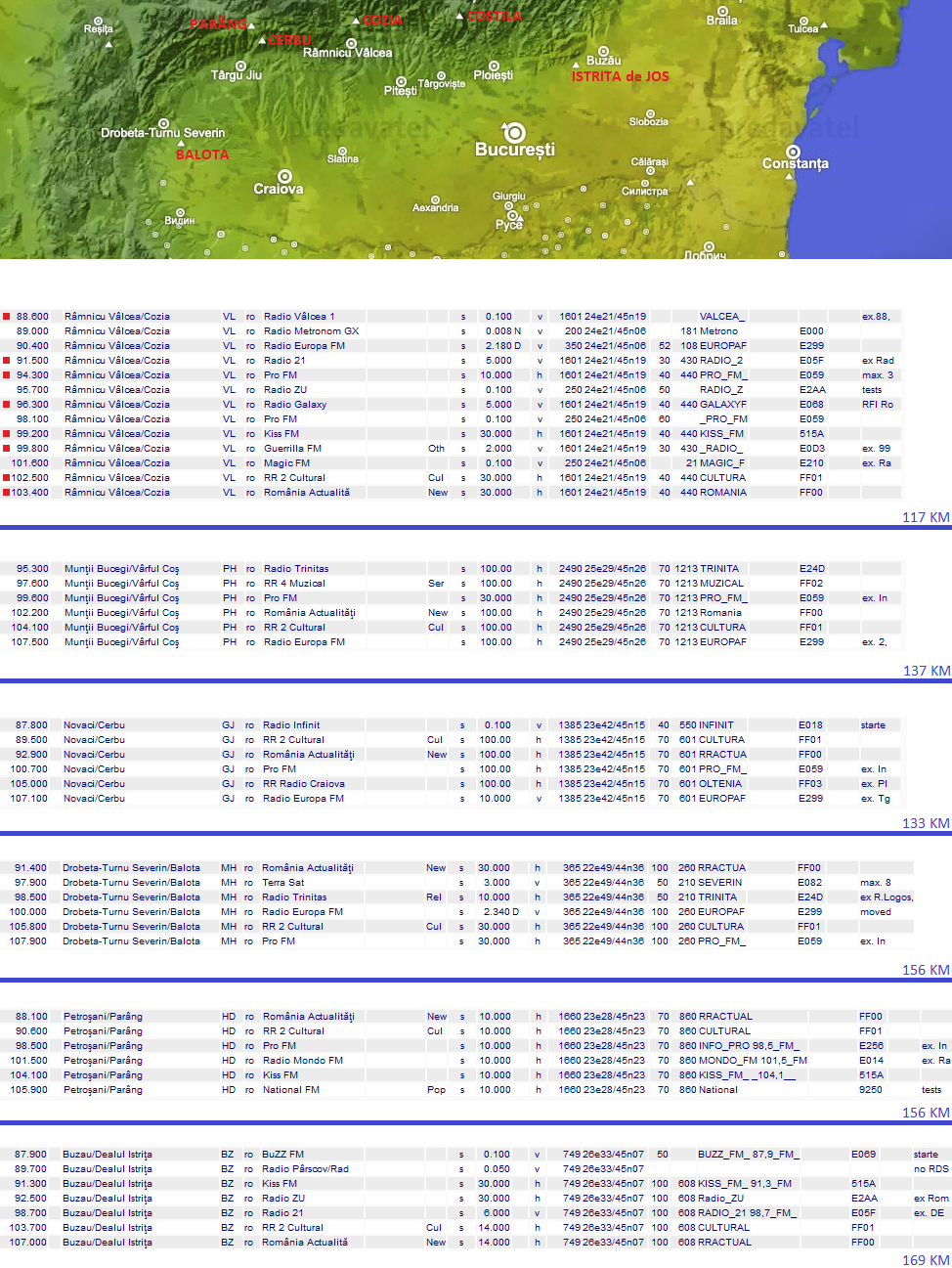952x1268 pixels.
Task: Select the 95.300 frequency cell
Action: point(32,569)
